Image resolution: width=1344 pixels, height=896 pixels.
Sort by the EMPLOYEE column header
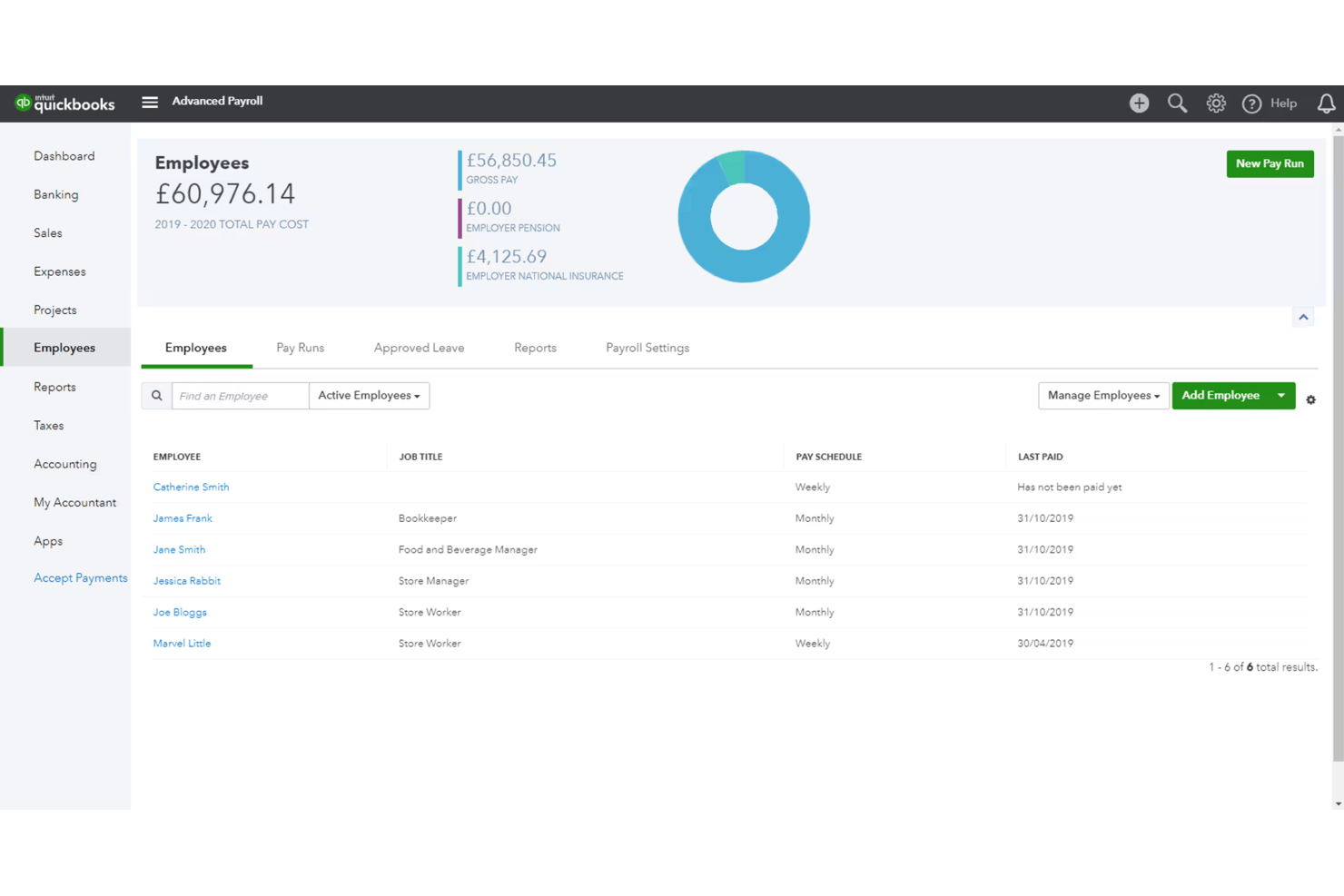(177, 457)
